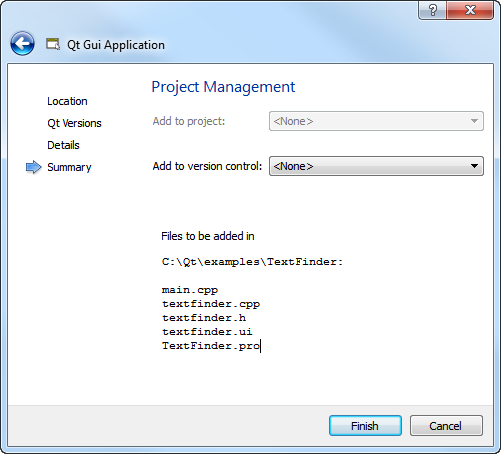Click the TextFinder.pro file entry
This screenshot has width=501, height=454.
pyautogui.click(x=211, y=346)
